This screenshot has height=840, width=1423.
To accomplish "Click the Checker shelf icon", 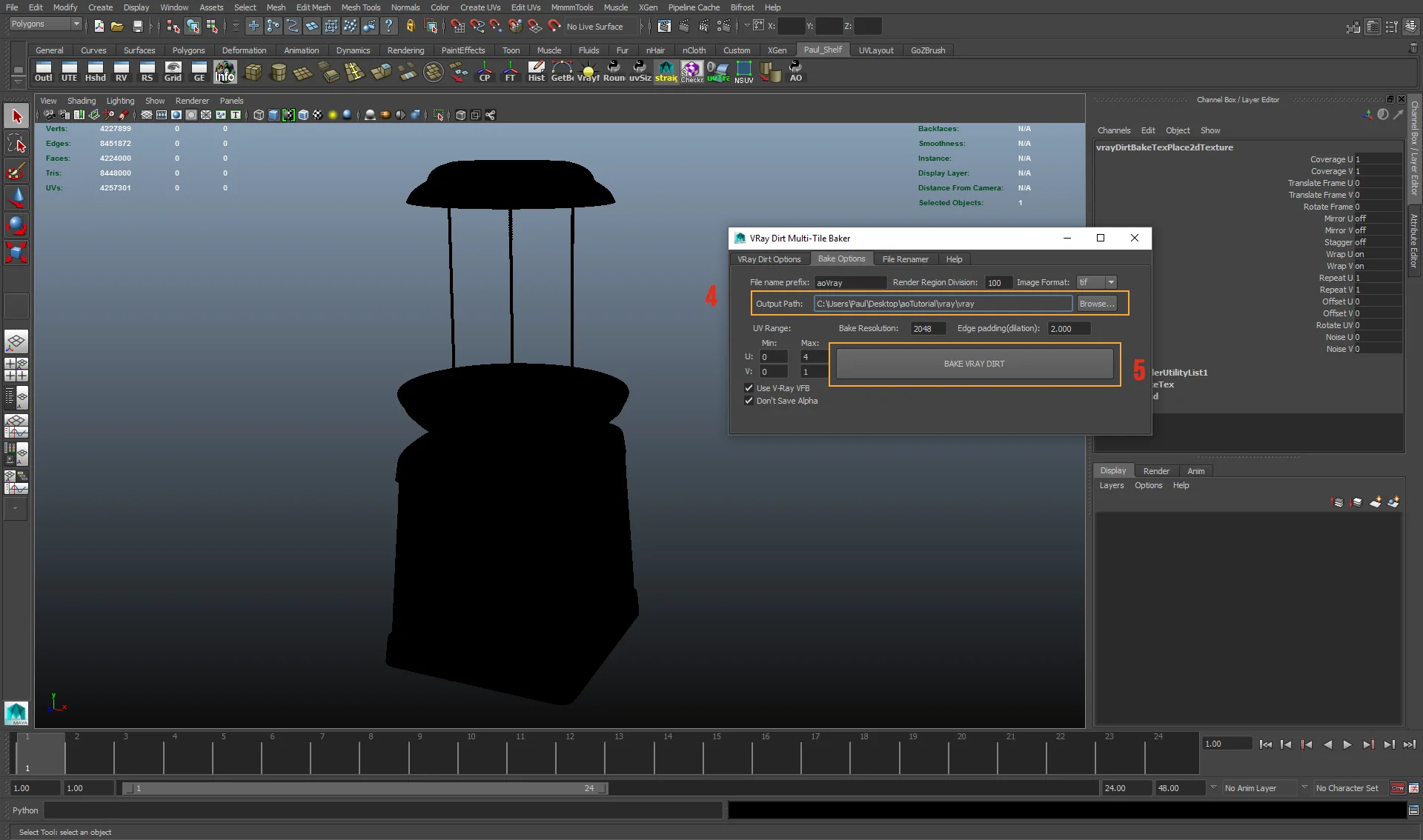I will 691,72.
